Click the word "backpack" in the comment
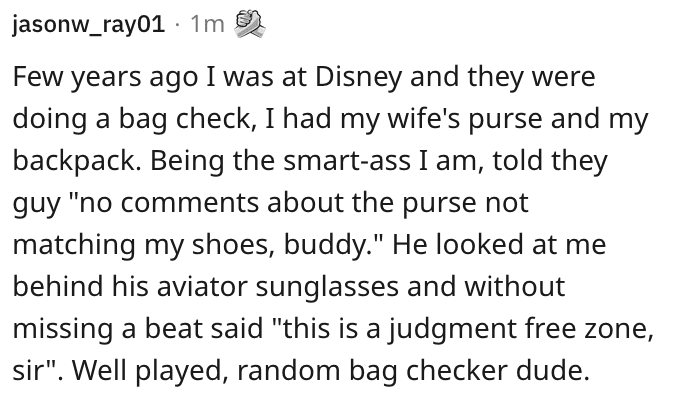The width and height of the screenshot is (696, 400). (74, 161)
